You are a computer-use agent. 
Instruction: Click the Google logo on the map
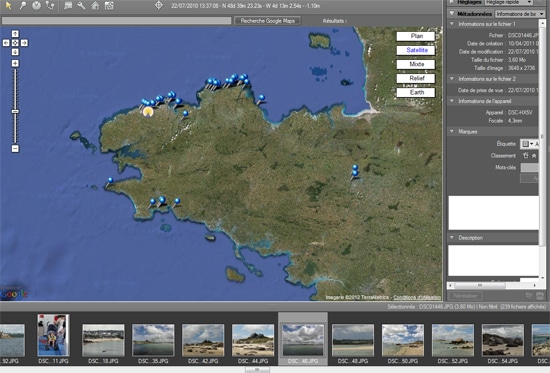pyautogui.click(x=14, y=293)
